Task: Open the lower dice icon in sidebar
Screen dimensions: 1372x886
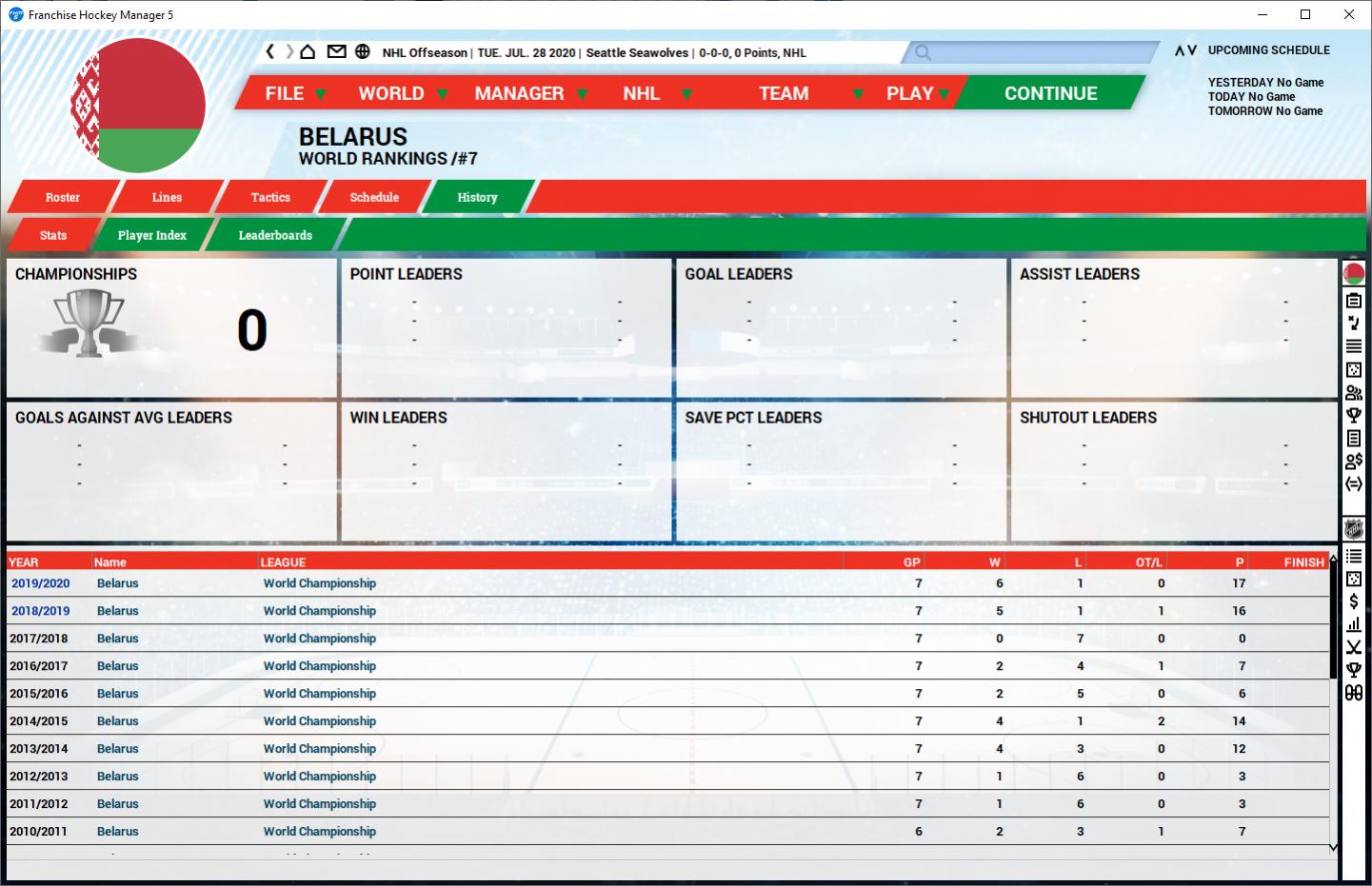Action: (1353, 579)
